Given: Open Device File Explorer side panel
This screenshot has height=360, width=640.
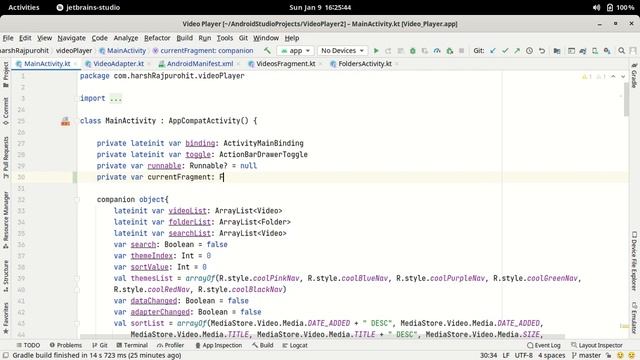Looking at the screenshot, I should tap(634, 261).
